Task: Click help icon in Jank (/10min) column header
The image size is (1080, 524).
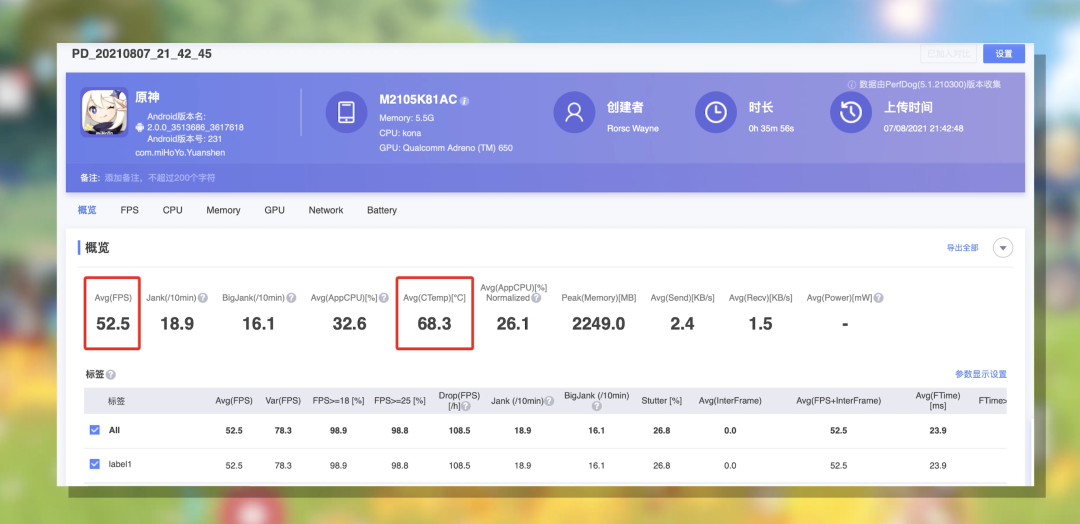Action: (550, 401)
